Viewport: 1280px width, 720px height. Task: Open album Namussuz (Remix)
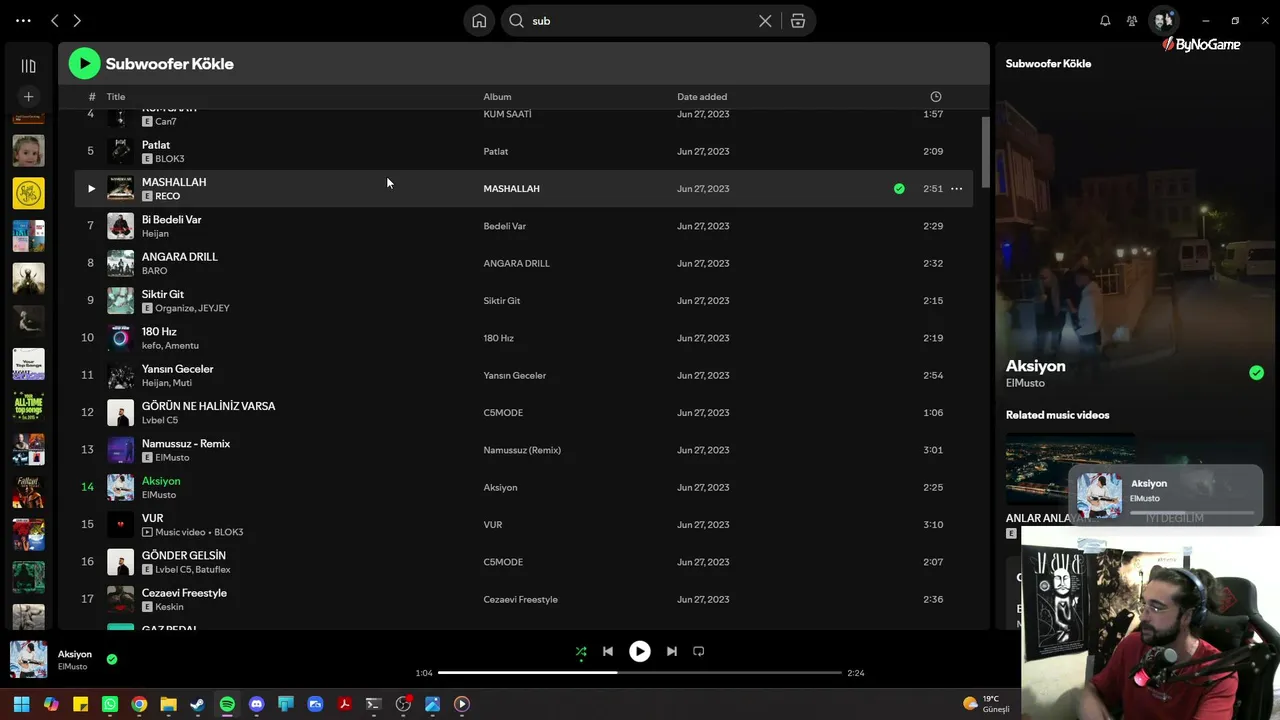coord(522,450)
